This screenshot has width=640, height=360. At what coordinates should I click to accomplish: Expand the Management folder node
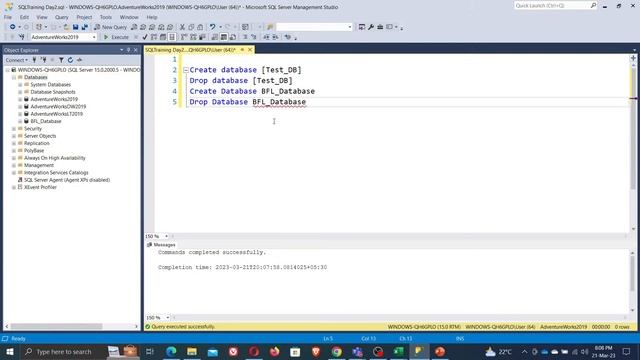click(13, 165)
